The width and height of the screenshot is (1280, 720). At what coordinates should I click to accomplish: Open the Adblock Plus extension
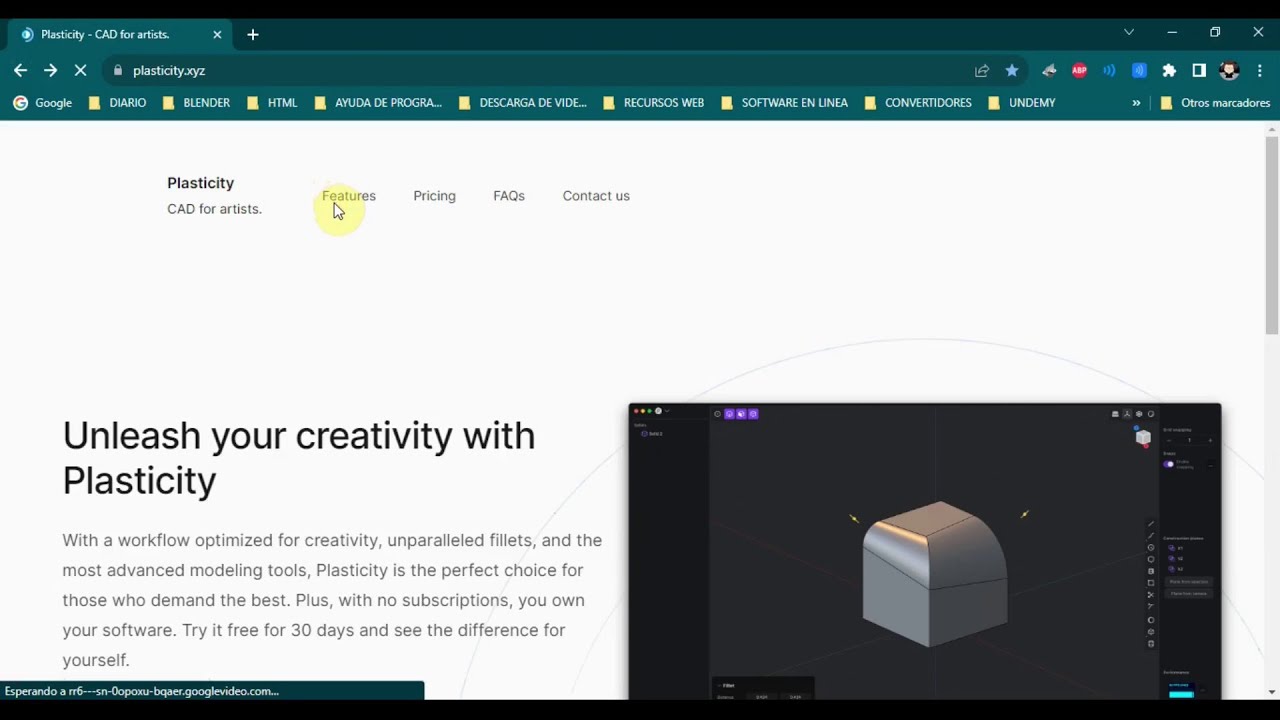click(x=1079, y=70)
